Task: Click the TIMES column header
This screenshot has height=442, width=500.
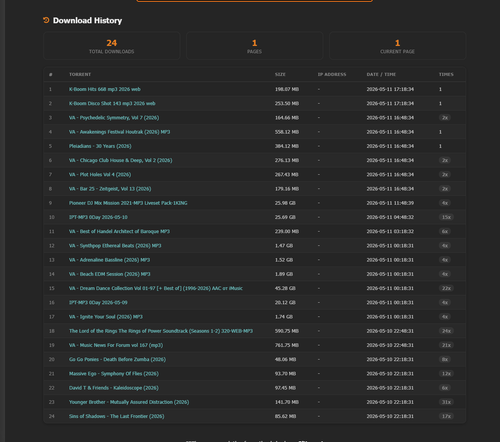Action: point(446,74)
